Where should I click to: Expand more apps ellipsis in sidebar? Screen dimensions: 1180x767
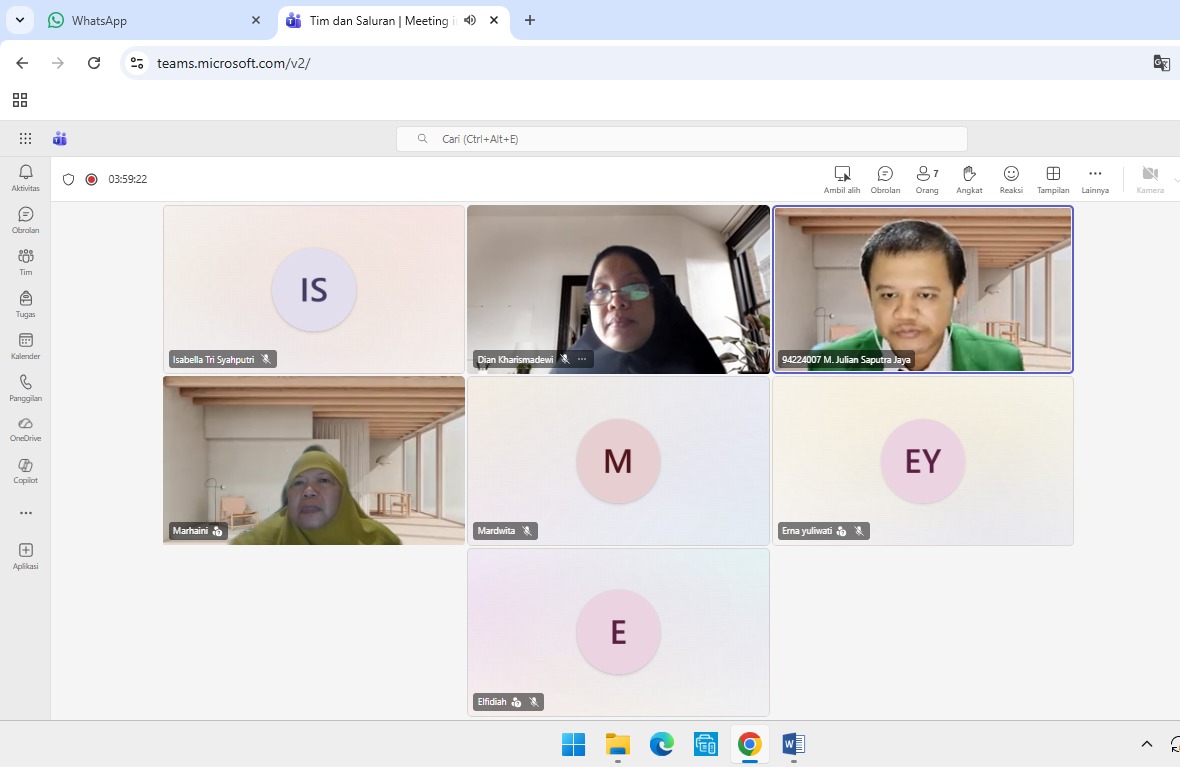click(x=25, y=513)
